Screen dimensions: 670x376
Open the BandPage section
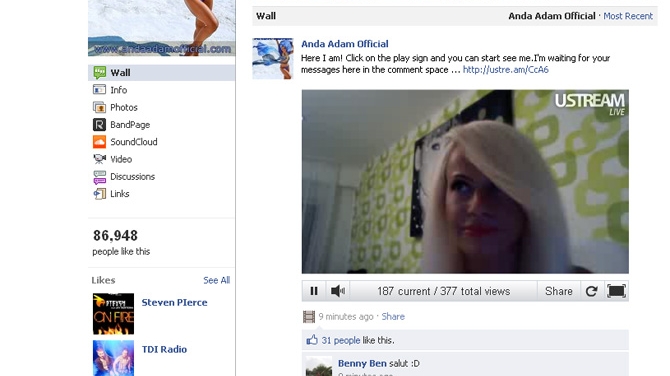pos(130,125)
